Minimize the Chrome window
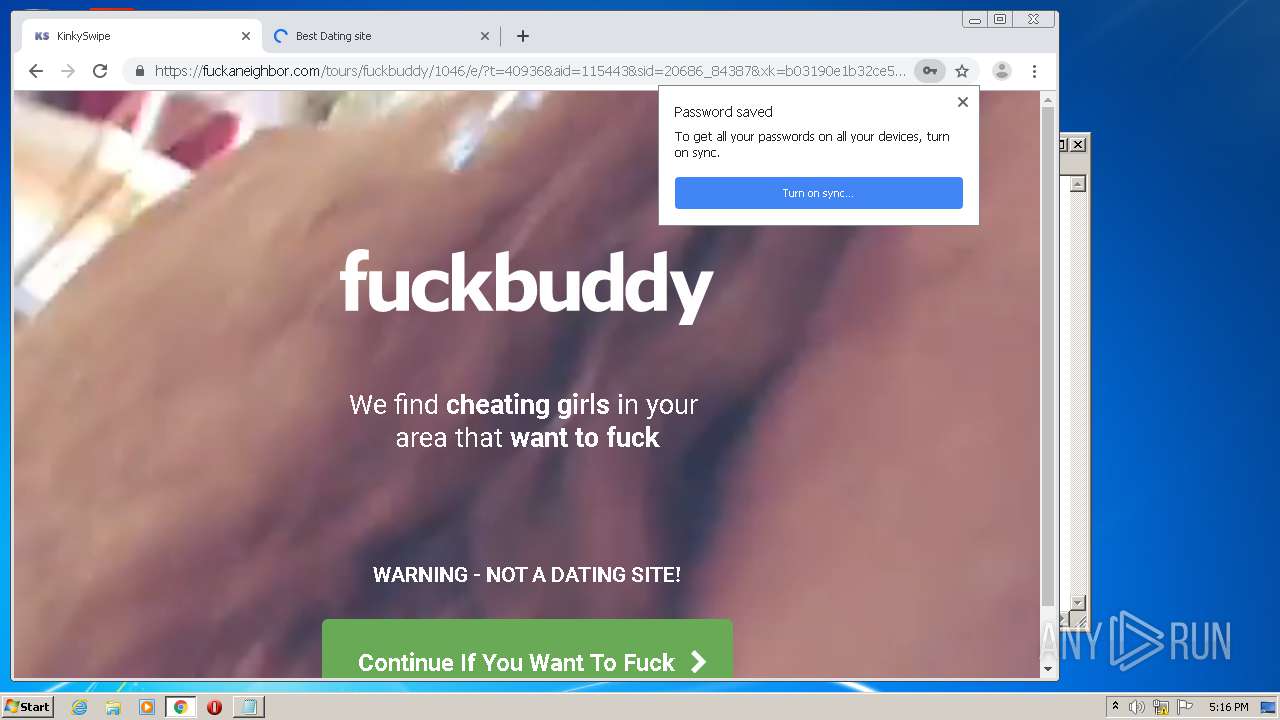The width and height of the screenshot is (1280, 720). click(x=974, y=19)
